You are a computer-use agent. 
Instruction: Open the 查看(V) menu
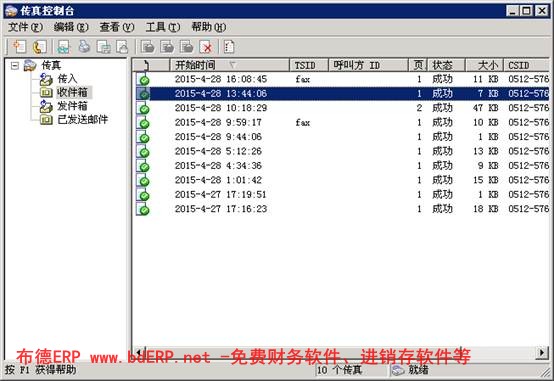pos(117,27)
